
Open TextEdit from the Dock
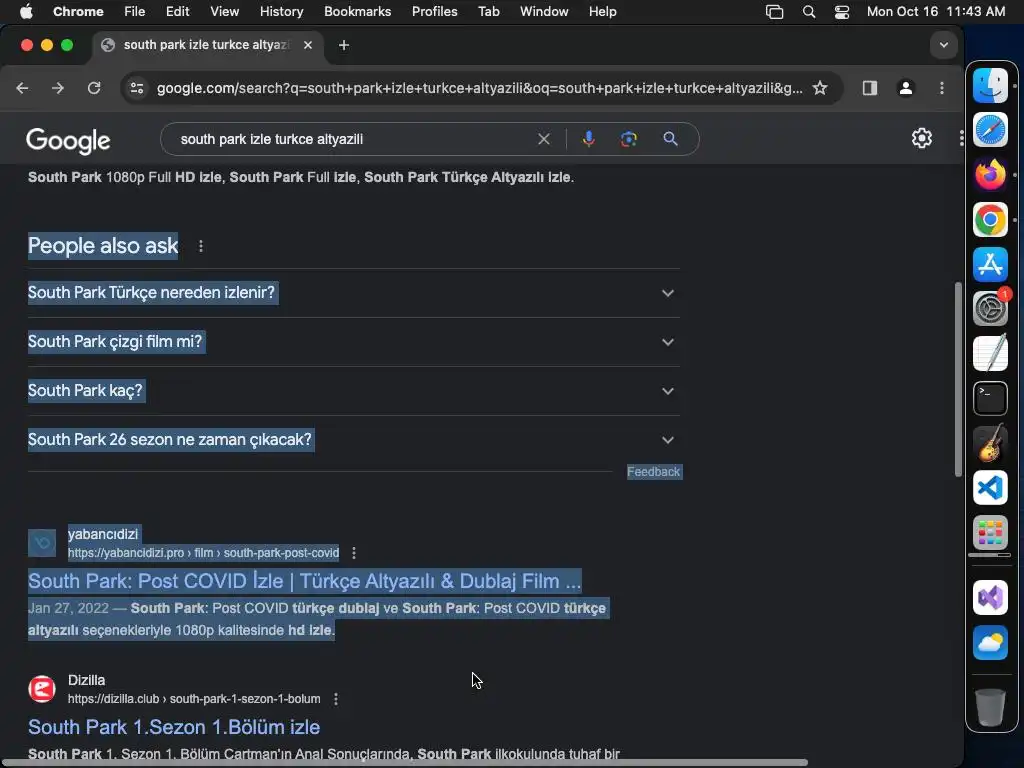click(990, 353)
